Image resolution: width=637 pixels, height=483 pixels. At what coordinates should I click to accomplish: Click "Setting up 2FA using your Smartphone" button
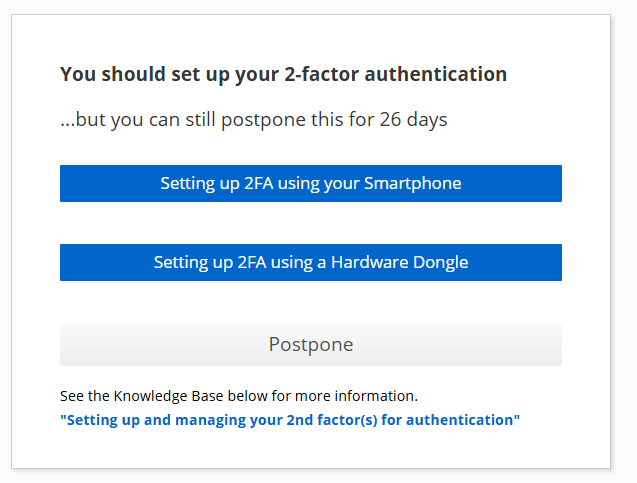pos(310,184)
